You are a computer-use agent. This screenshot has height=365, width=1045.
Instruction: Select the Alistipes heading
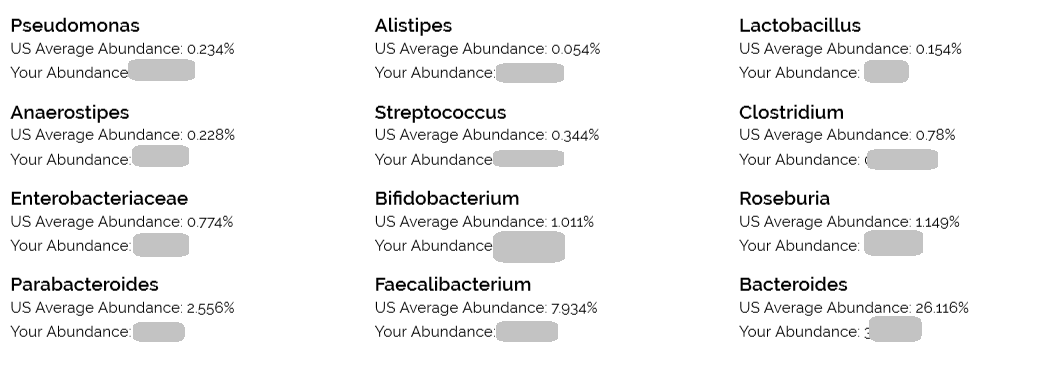[413, 25]
